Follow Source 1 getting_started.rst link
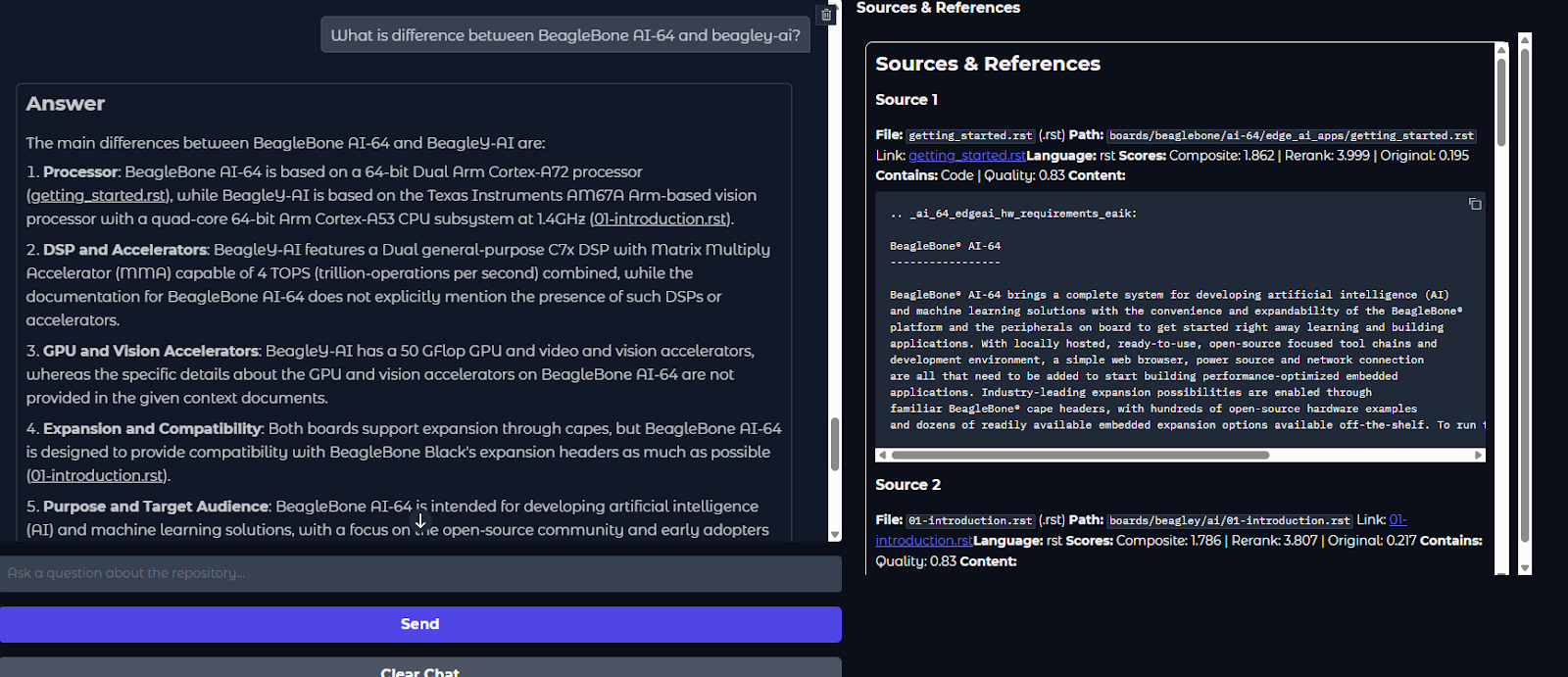1568x677 pixels. tap(967, 155)
